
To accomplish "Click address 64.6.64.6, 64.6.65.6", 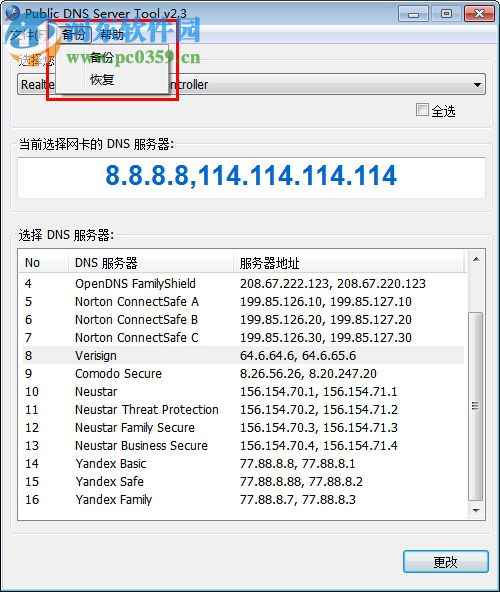I will (298, 356).
